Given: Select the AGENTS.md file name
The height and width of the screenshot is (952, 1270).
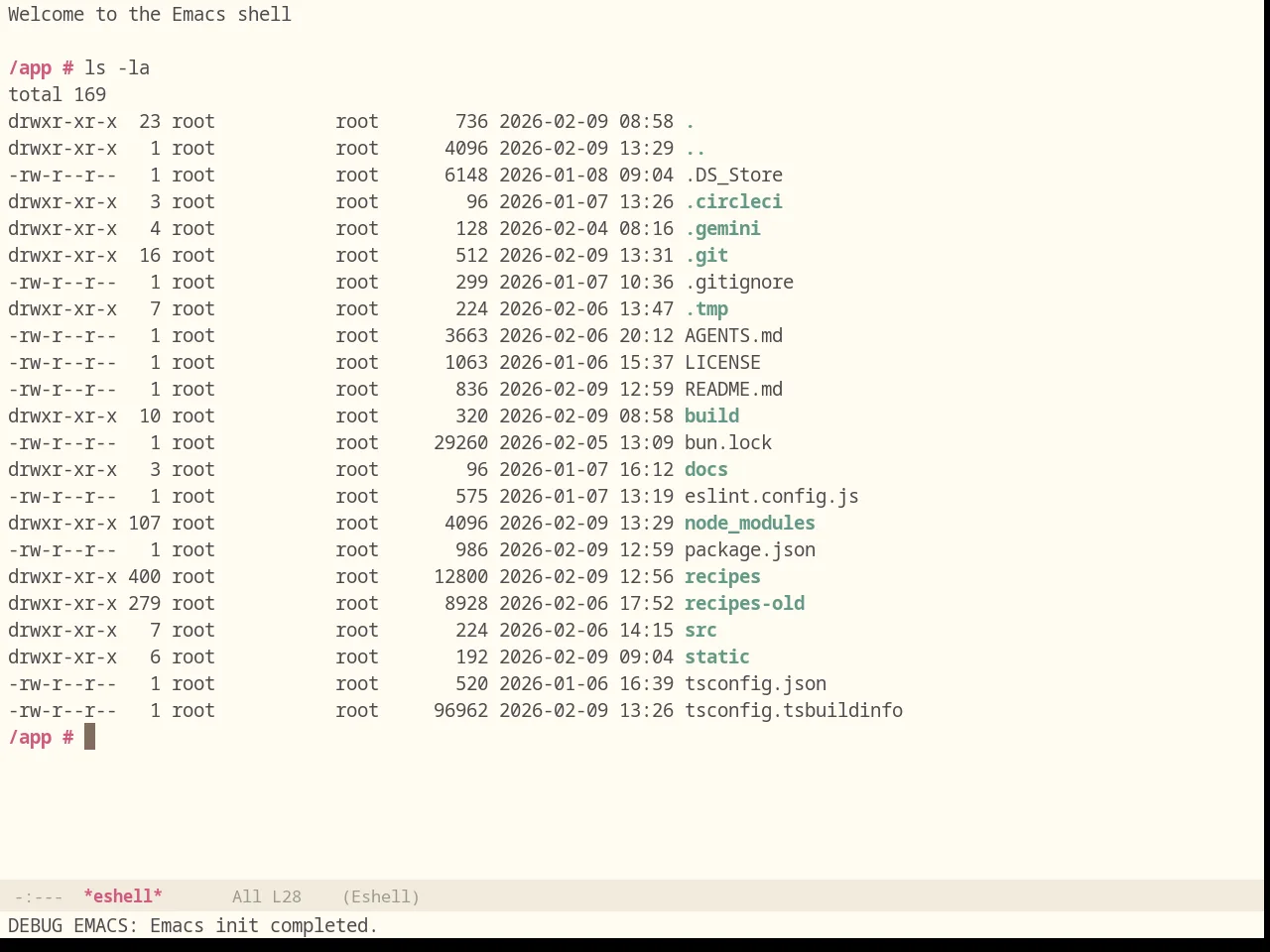Looking at the screenshot, I should tap(733, 335).
